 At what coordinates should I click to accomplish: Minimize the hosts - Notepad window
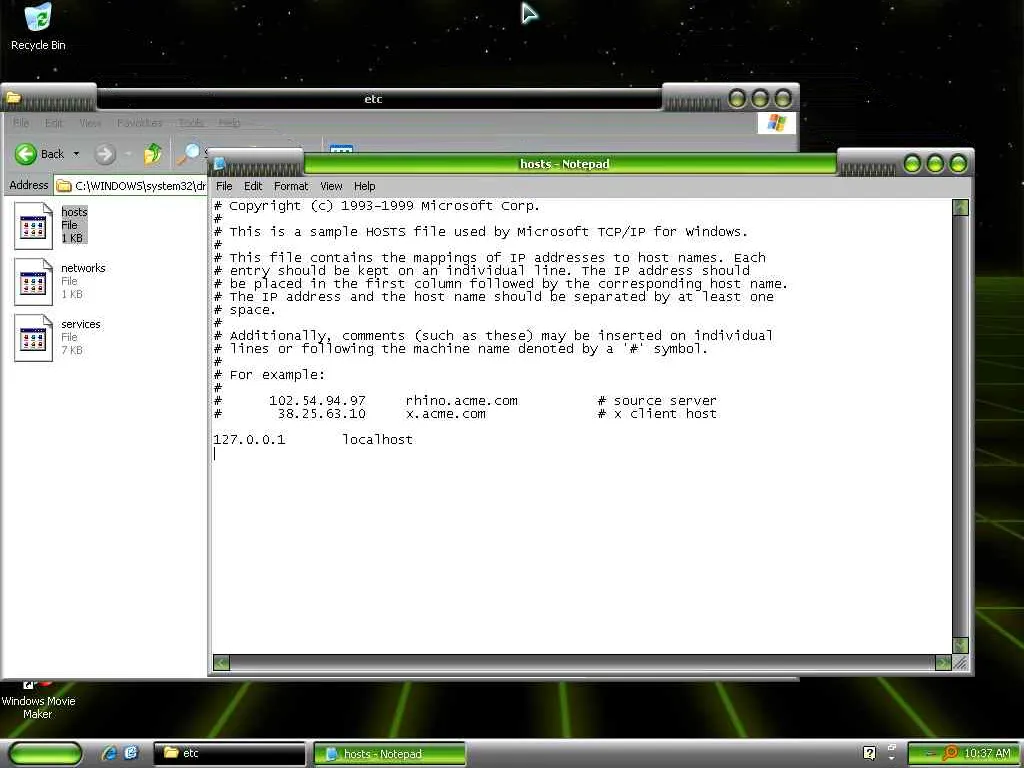click(912, 163)
